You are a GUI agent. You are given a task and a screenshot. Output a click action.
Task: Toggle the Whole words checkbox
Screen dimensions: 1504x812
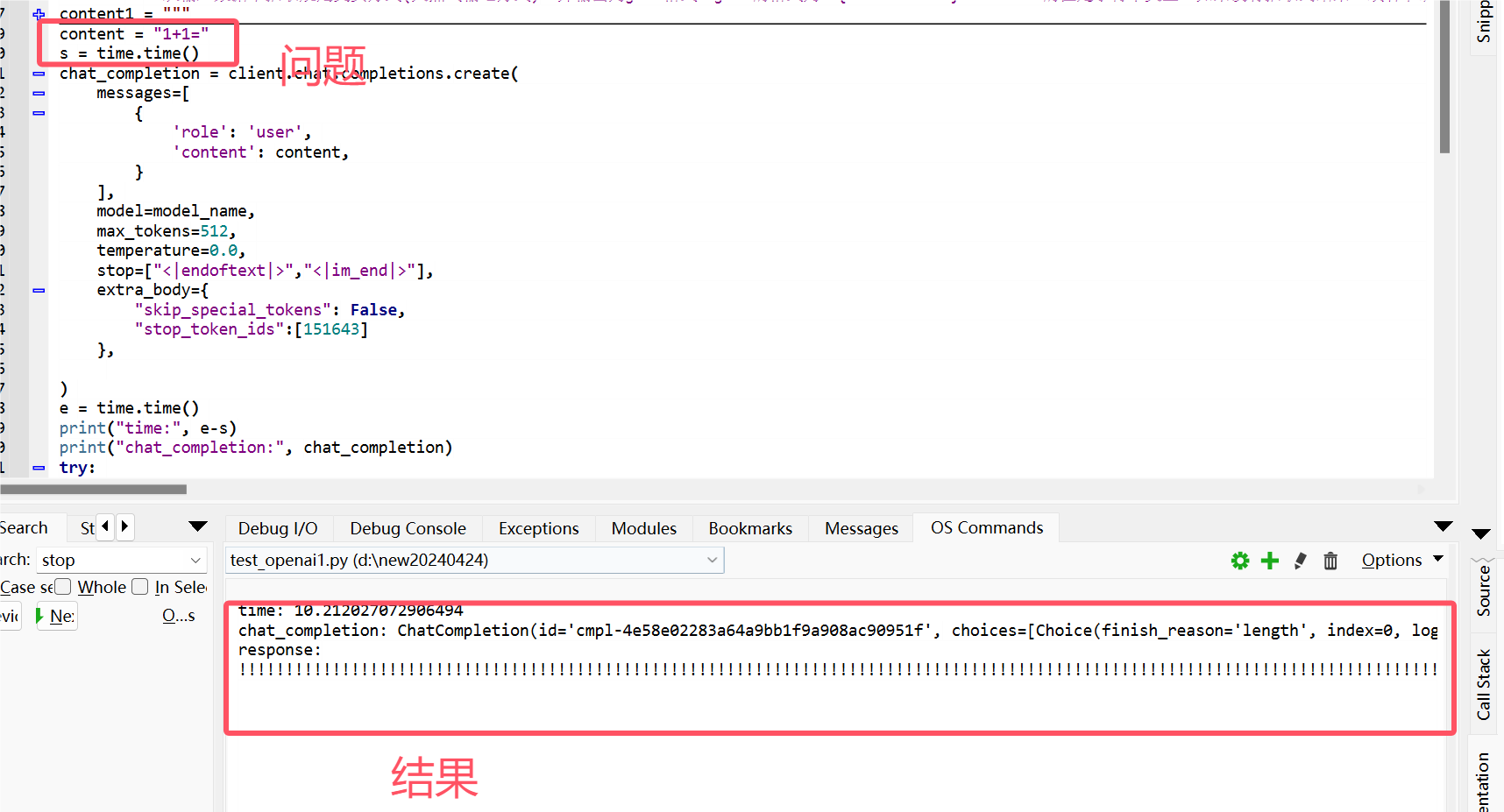point(62,587)
